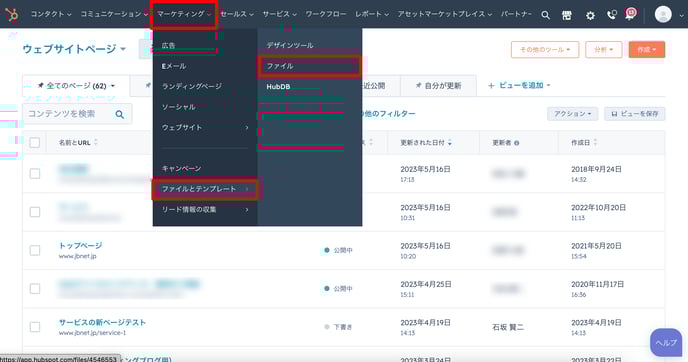The image size is (688, 362).
Task: Switch to the 全てのページ (62) tab
Action: coord(76,86)
